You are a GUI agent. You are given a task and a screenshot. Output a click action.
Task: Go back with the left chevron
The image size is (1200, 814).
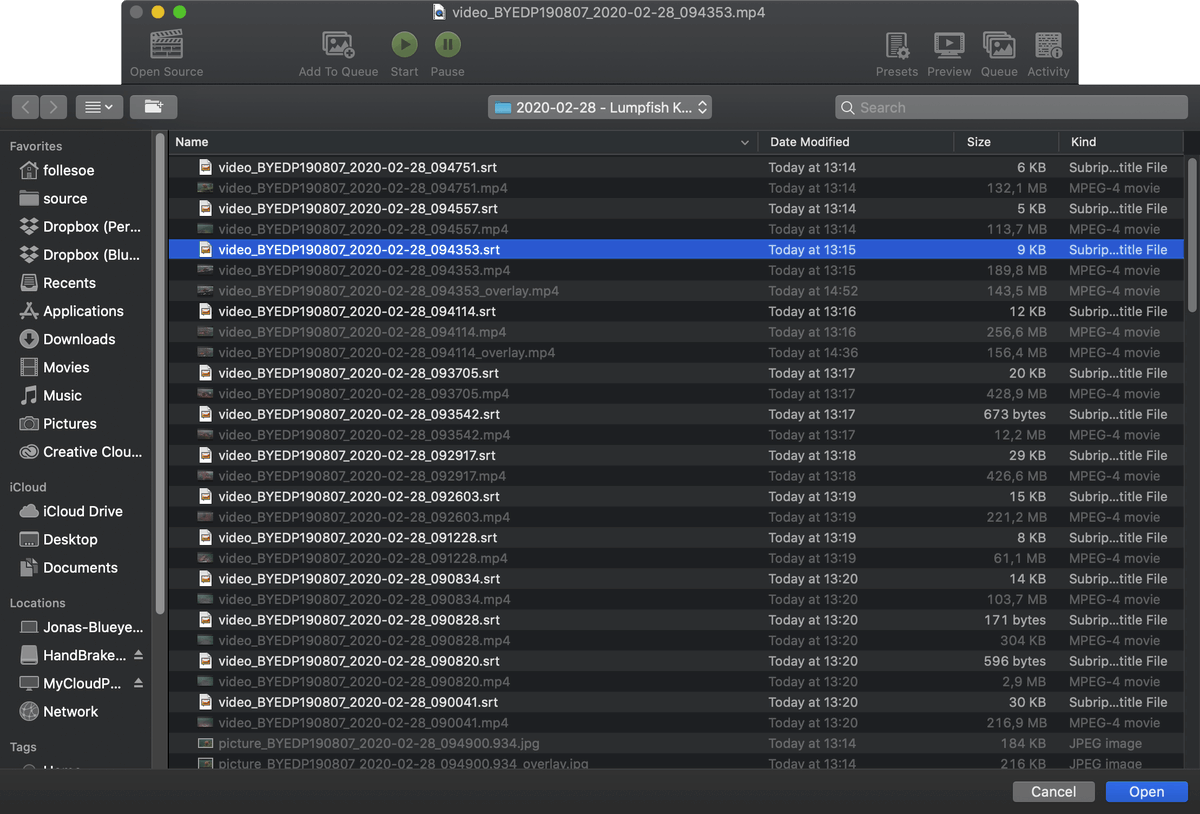[x=26, y=107]
